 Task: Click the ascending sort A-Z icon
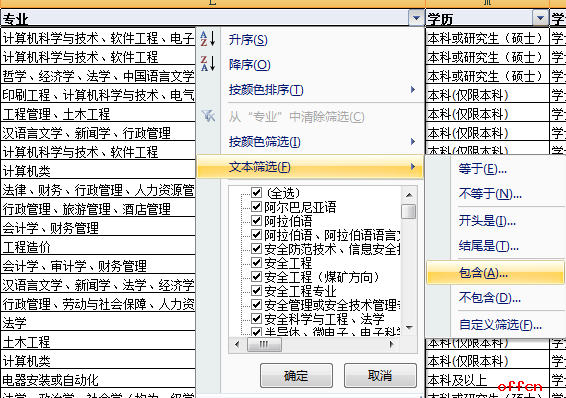point(208,39)
